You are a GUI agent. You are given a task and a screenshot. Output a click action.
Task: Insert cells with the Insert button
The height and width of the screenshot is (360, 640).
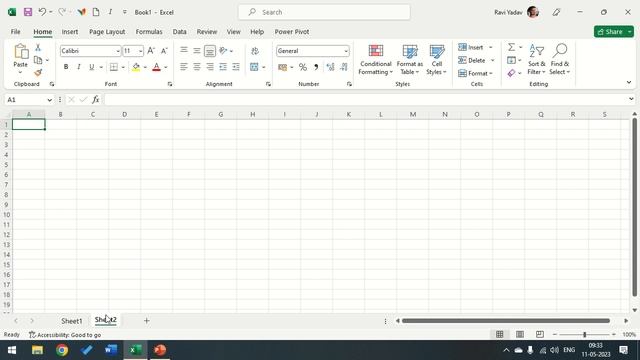pos(471,47)
